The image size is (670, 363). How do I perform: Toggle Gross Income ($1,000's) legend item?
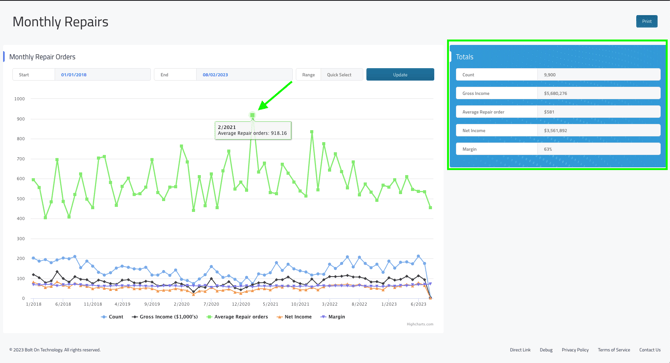165,317
